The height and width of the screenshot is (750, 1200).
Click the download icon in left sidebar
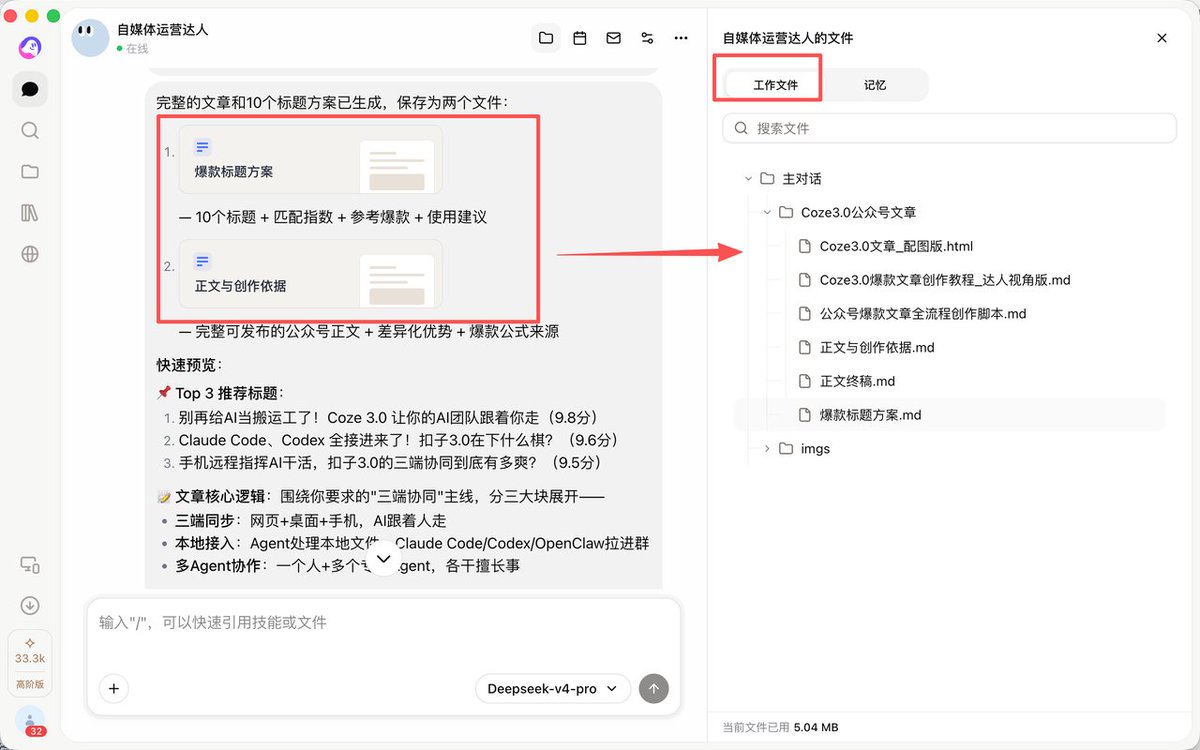click(30, 605)
